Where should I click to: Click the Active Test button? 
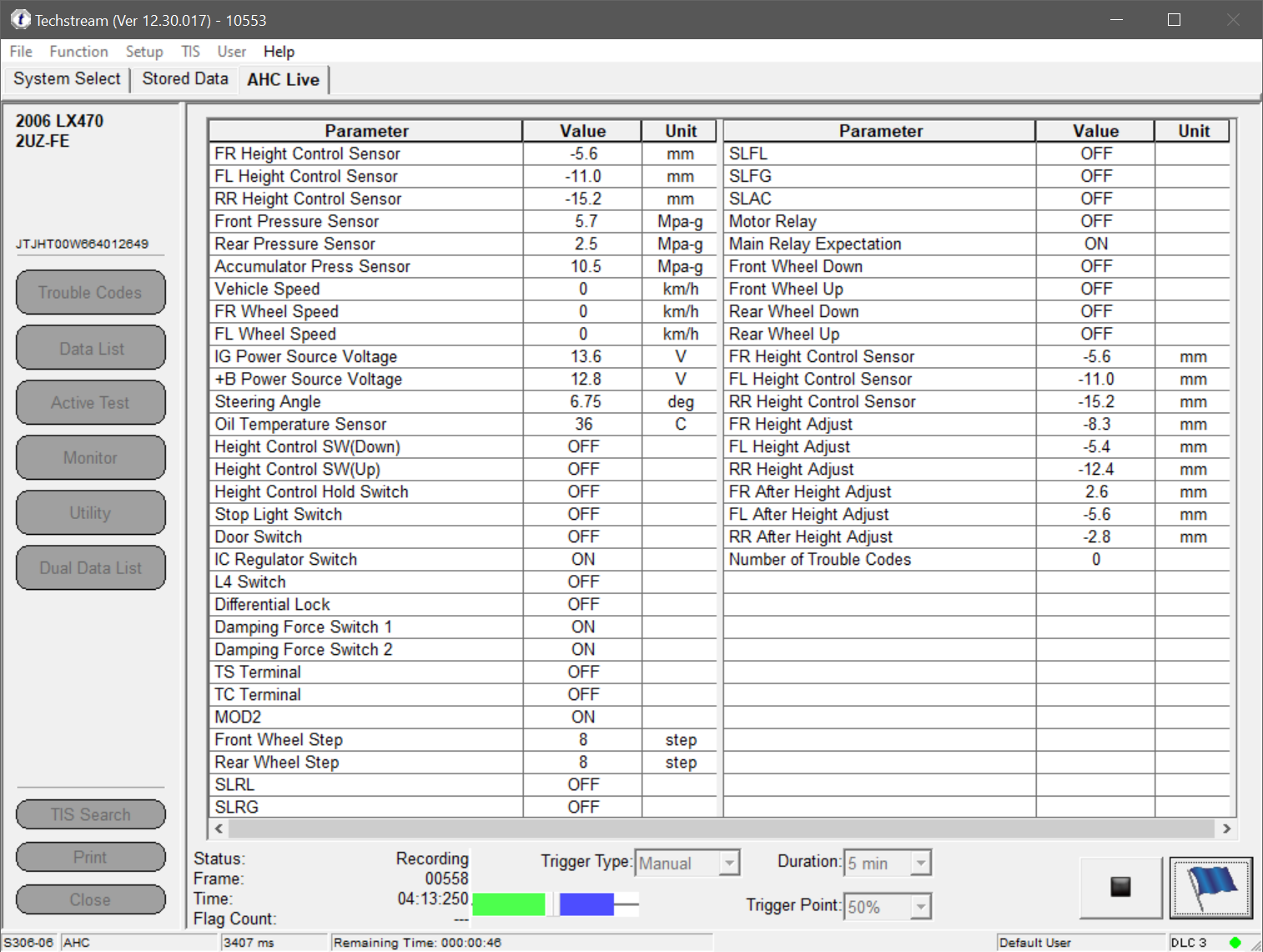point(90,403)
